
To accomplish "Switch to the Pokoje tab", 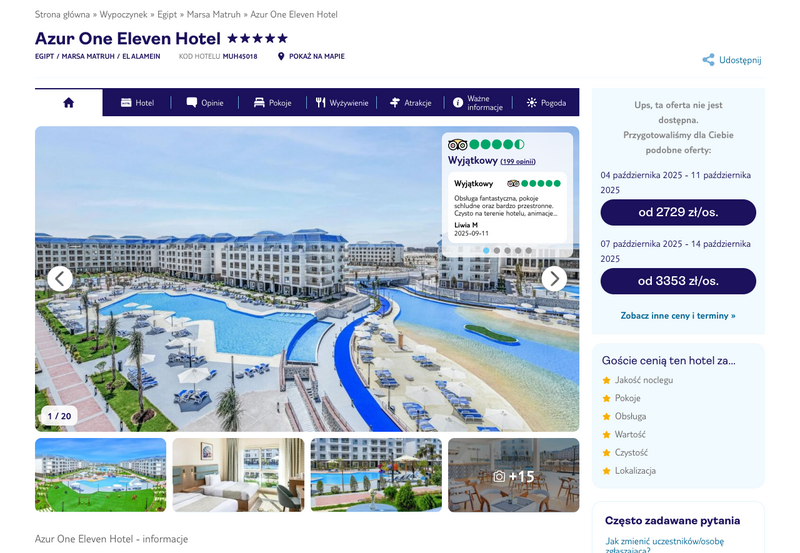I will (272, 103).
